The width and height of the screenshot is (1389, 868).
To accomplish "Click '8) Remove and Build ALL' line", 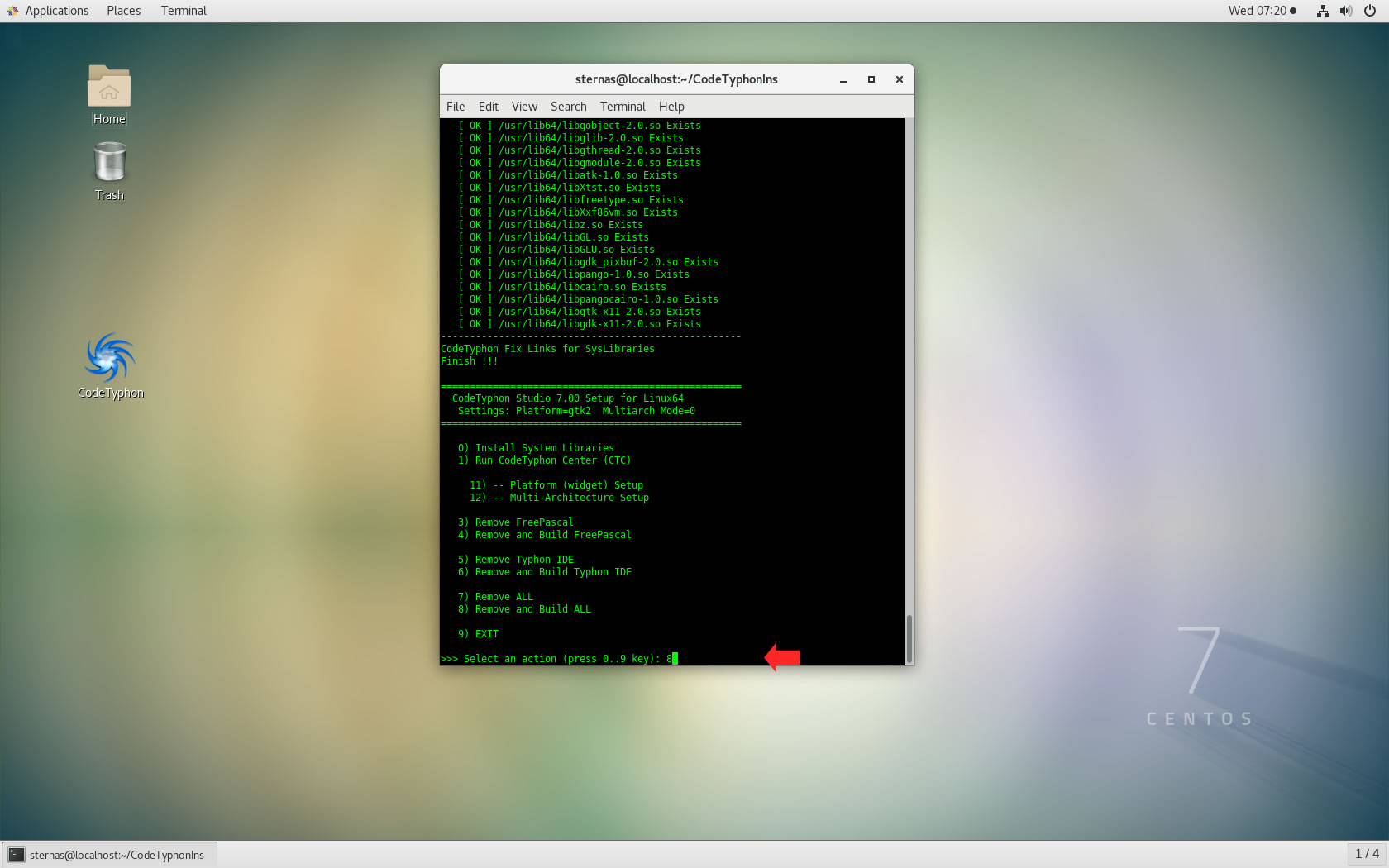I will click(x=524, y=609).
